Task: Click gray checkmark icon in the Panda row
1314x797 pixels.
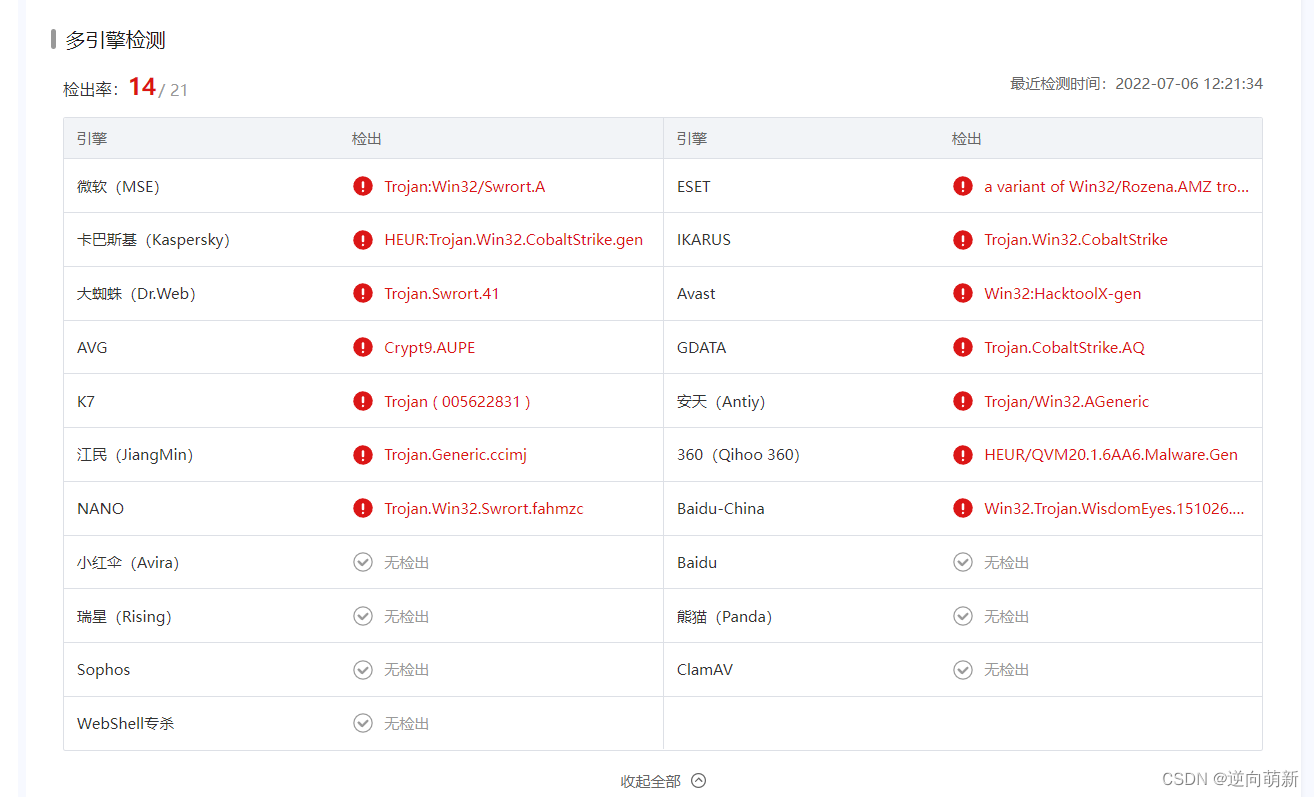Action: [x=963, y=616]
